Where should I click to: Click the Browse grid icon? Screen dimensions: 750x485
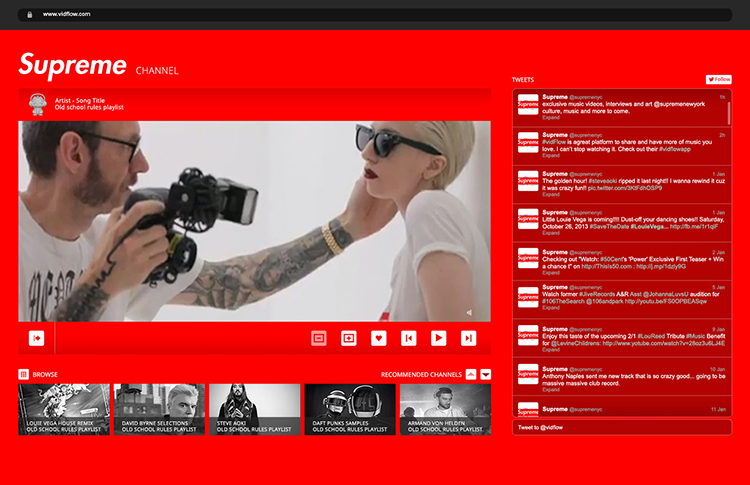(x=23, y=375)
